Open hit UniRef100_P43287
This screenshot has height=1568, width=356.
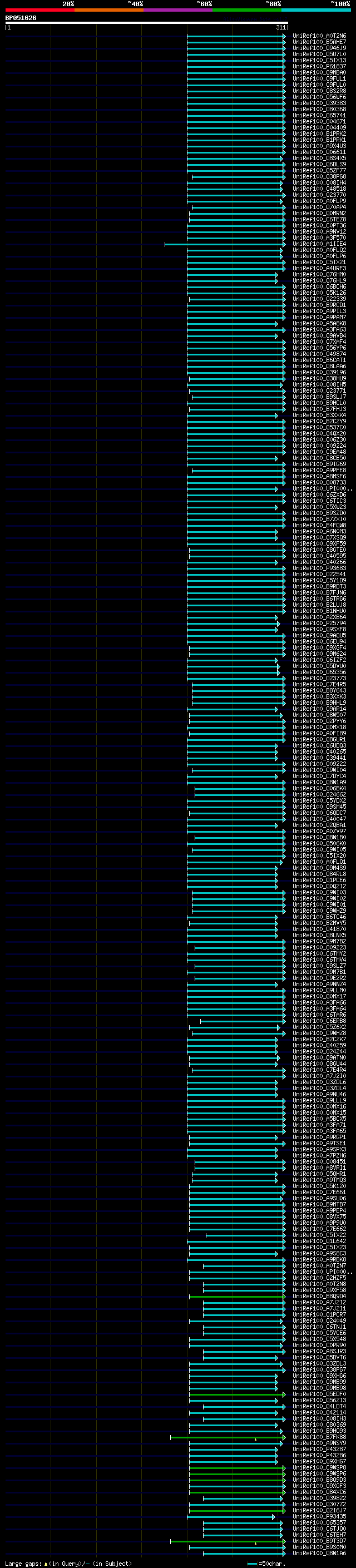[319, 1450]
